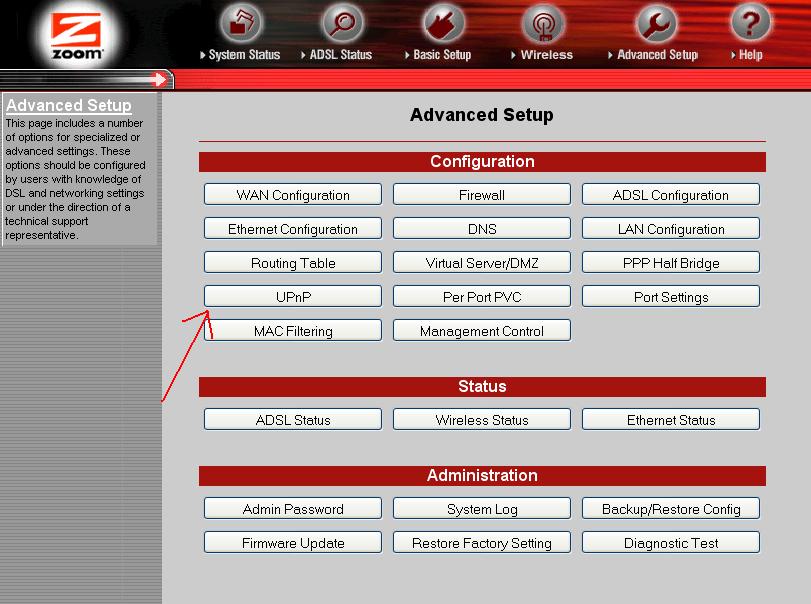Open the Wireless menu label
The height and width of the screenshot is (604, 811).
tap(547, 55)
